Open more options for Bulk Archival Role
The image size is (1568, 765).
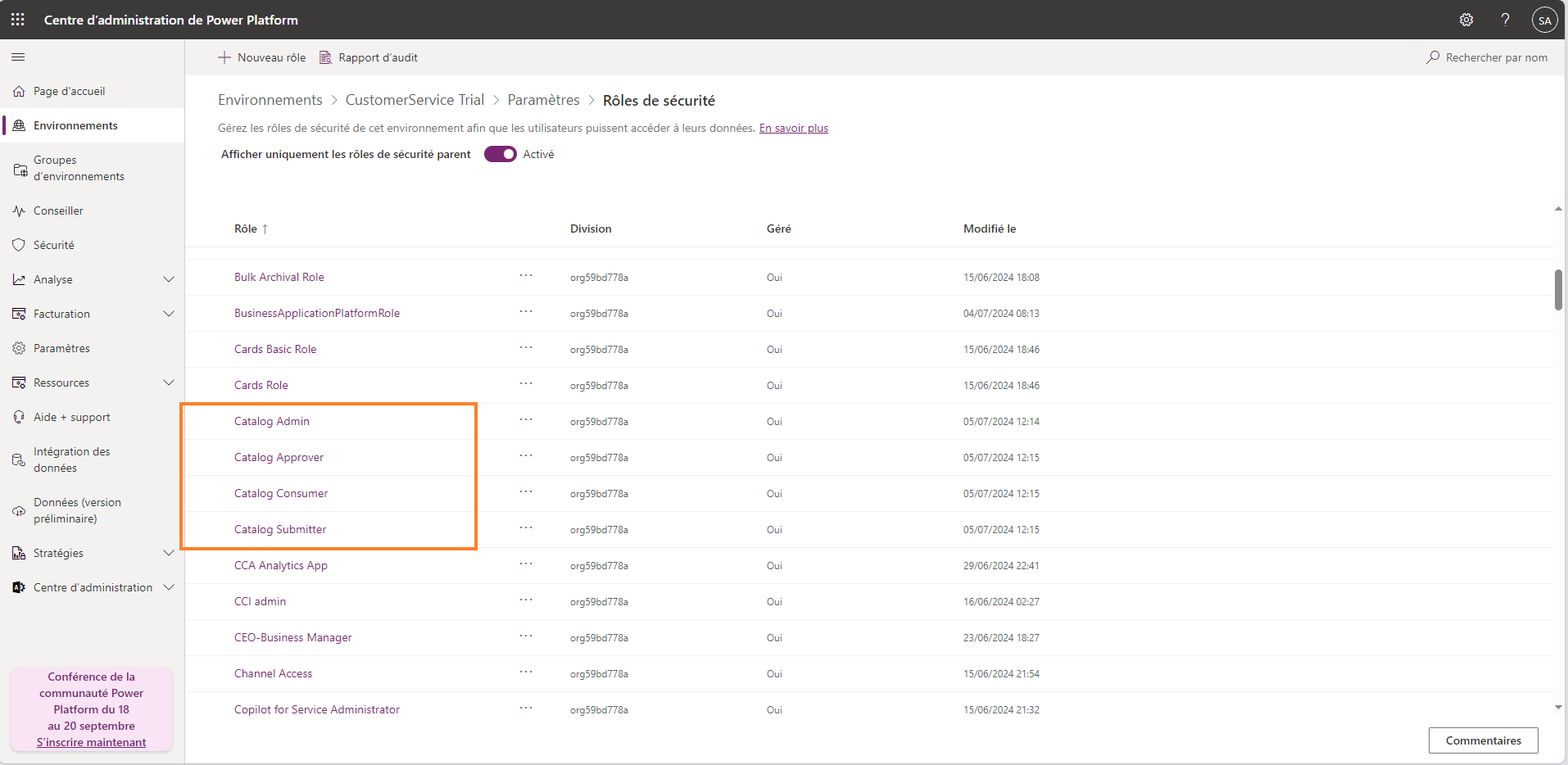[x=526, y=276]
